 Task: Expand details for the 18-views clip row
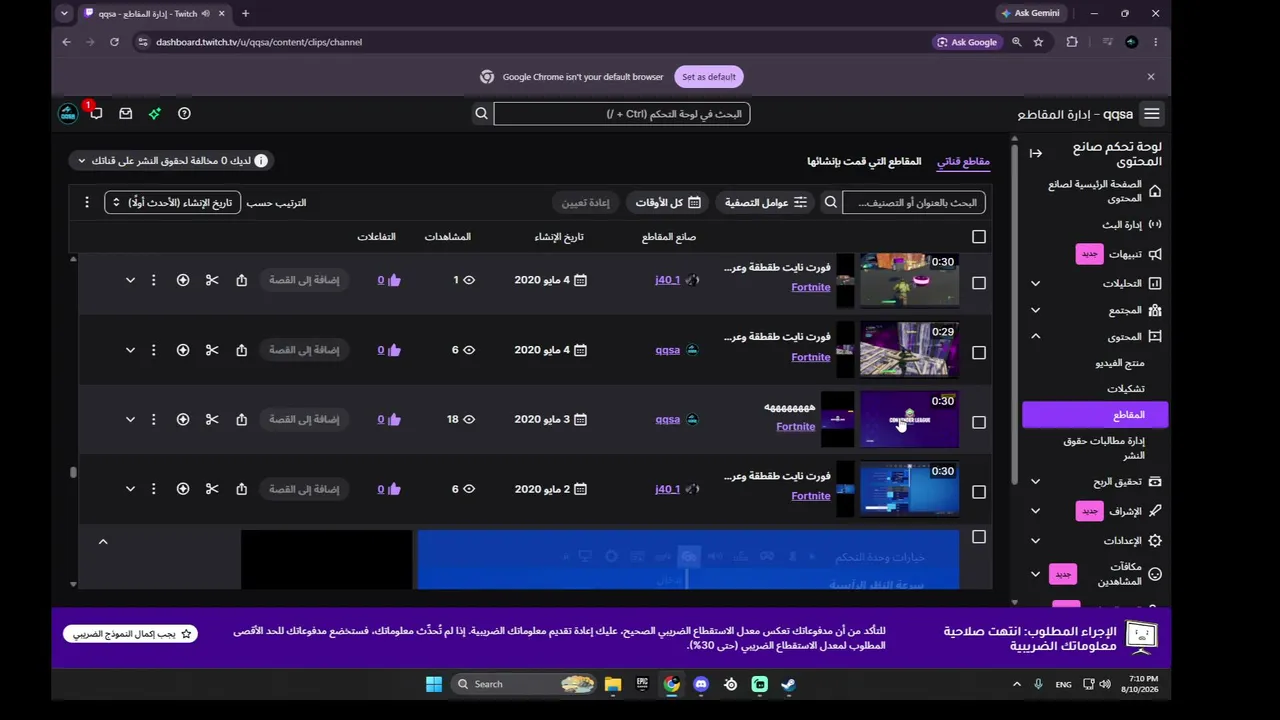coord(130,419)
